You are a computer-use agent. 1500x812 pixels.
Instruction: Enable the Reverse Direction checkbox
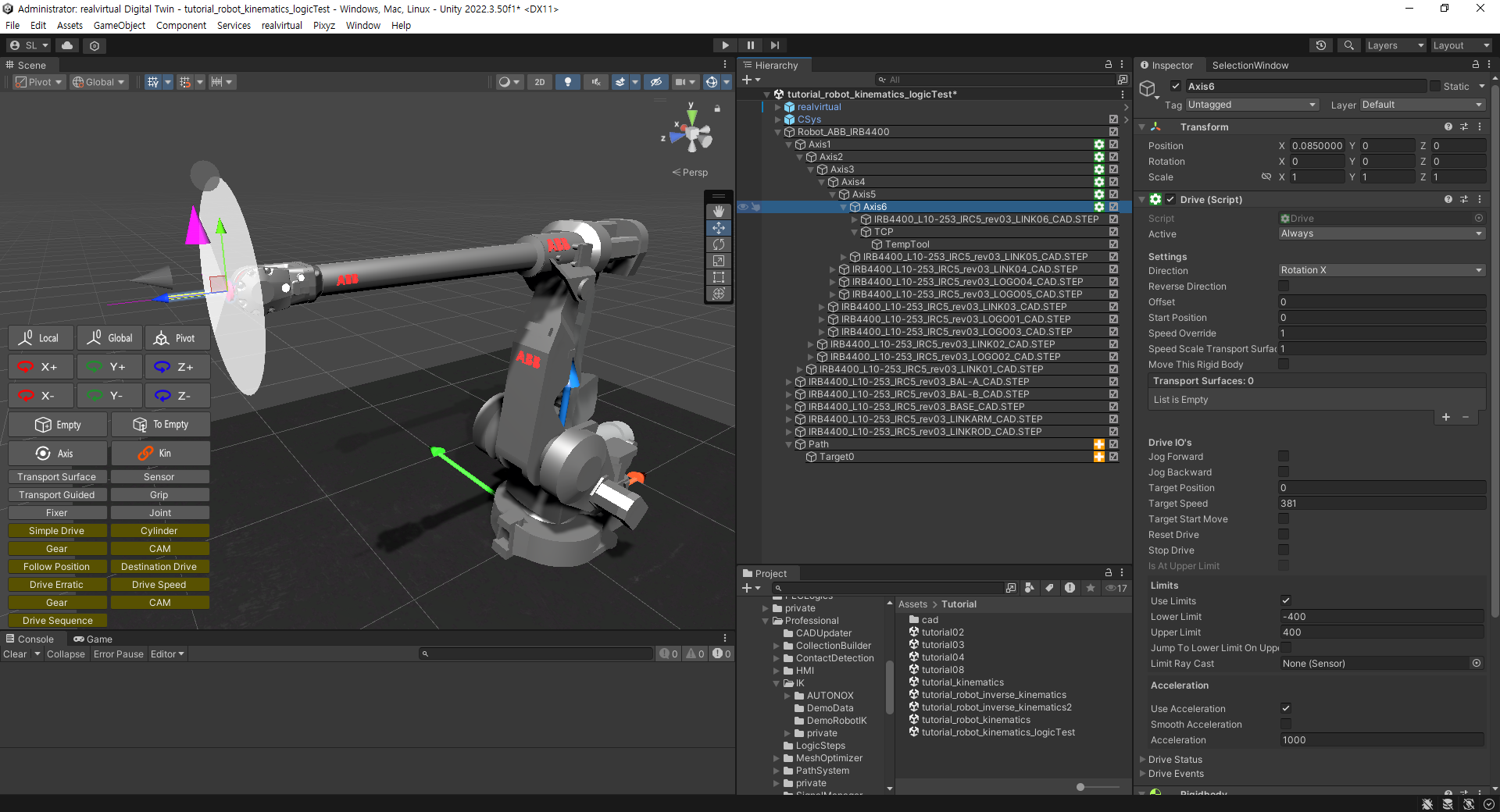[x=1284, y=287]
